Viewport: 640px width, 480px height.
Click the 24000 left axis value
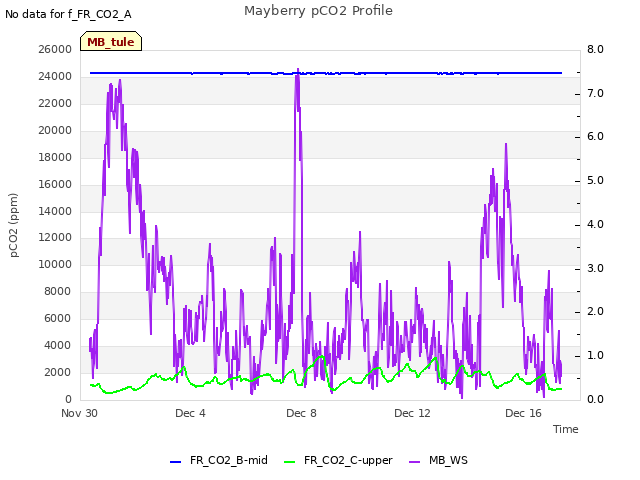click(x=55, y=76)
